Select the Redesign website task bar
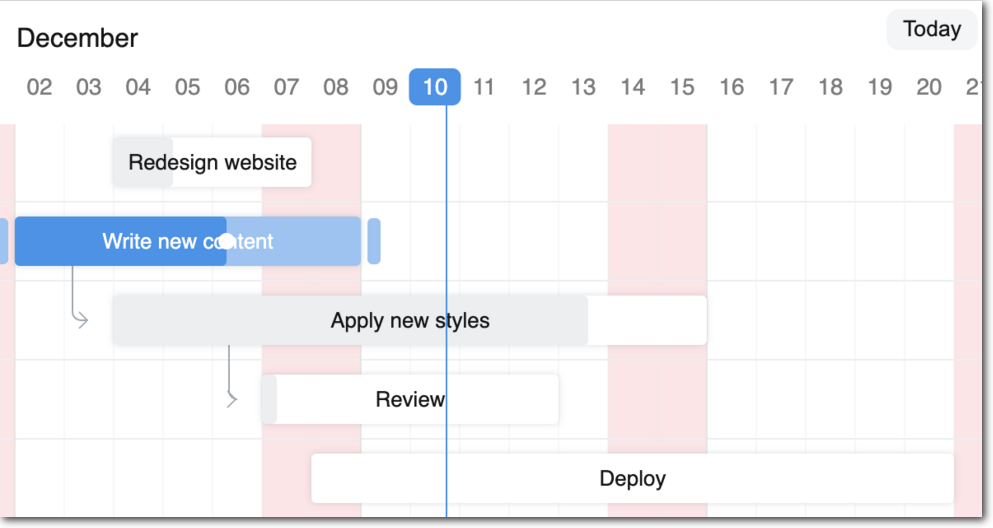 (212, 162)
